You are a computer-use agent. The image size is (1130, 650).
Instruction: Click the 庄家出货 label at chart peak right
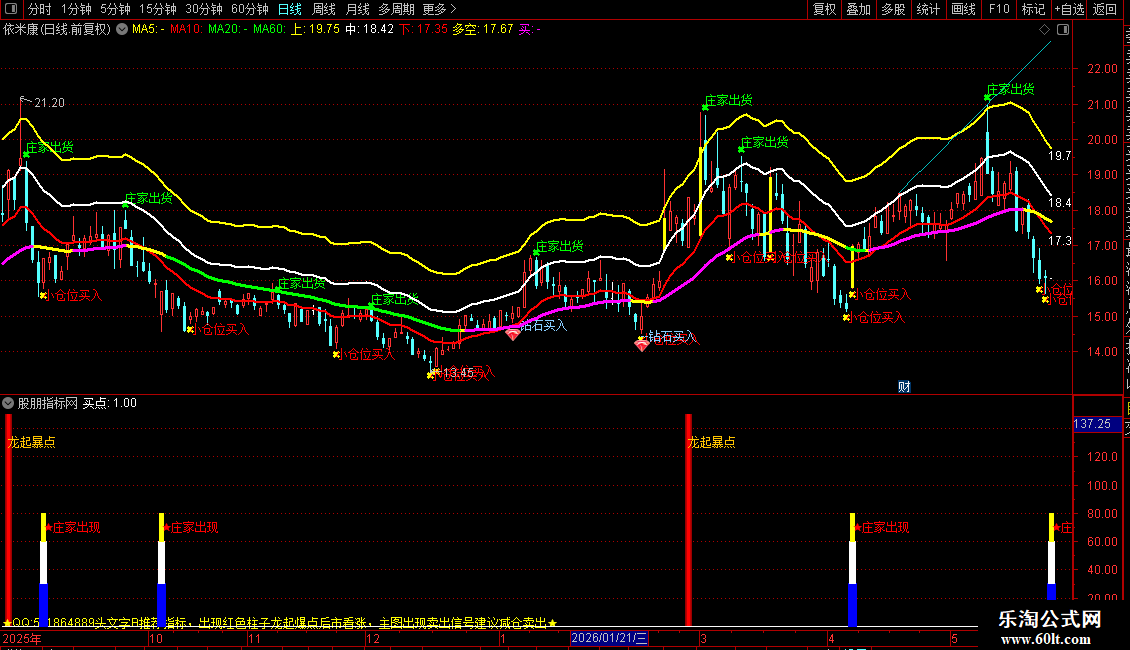(1010, 89)
